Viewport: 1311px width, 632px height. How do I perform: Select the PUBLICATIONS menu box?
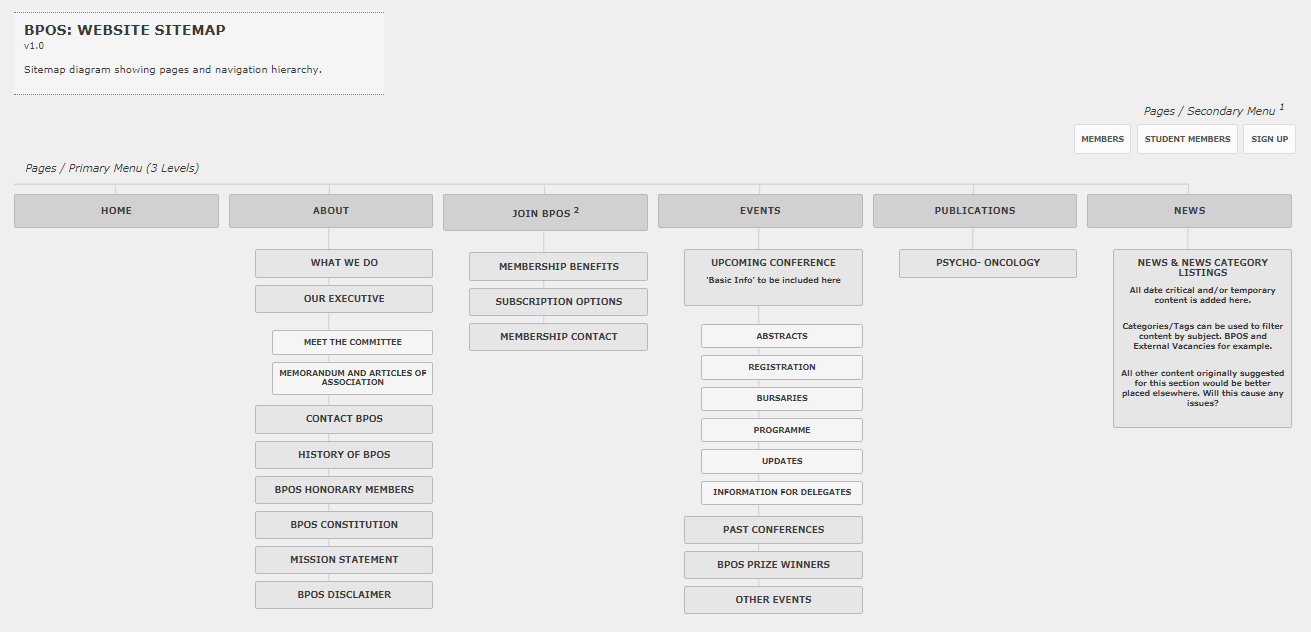[x=974, y=211]
